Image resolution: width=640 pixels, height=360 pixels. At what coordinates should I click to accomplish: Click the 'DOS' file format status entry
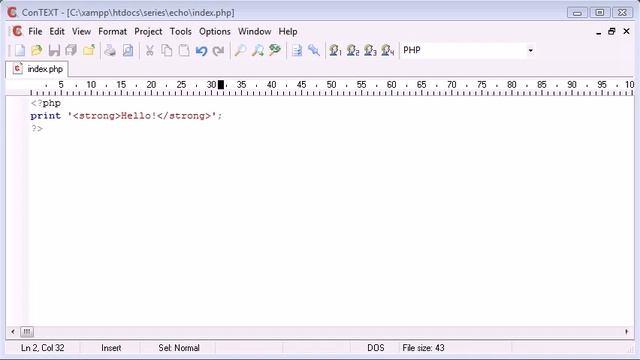coord(376,348)
